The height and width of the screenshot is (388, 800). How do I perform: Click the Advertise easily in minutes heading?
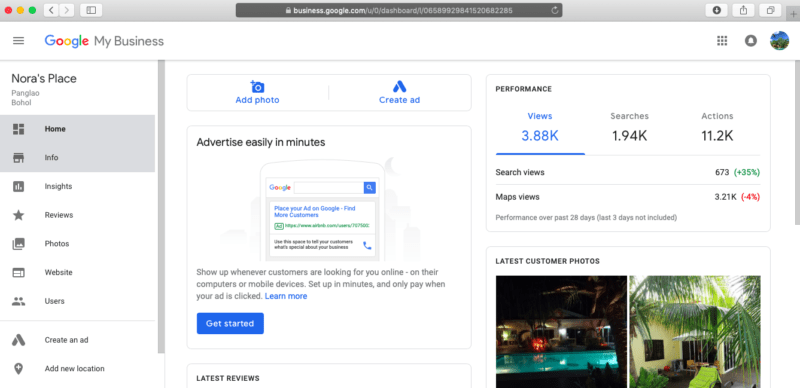(261, 142)
